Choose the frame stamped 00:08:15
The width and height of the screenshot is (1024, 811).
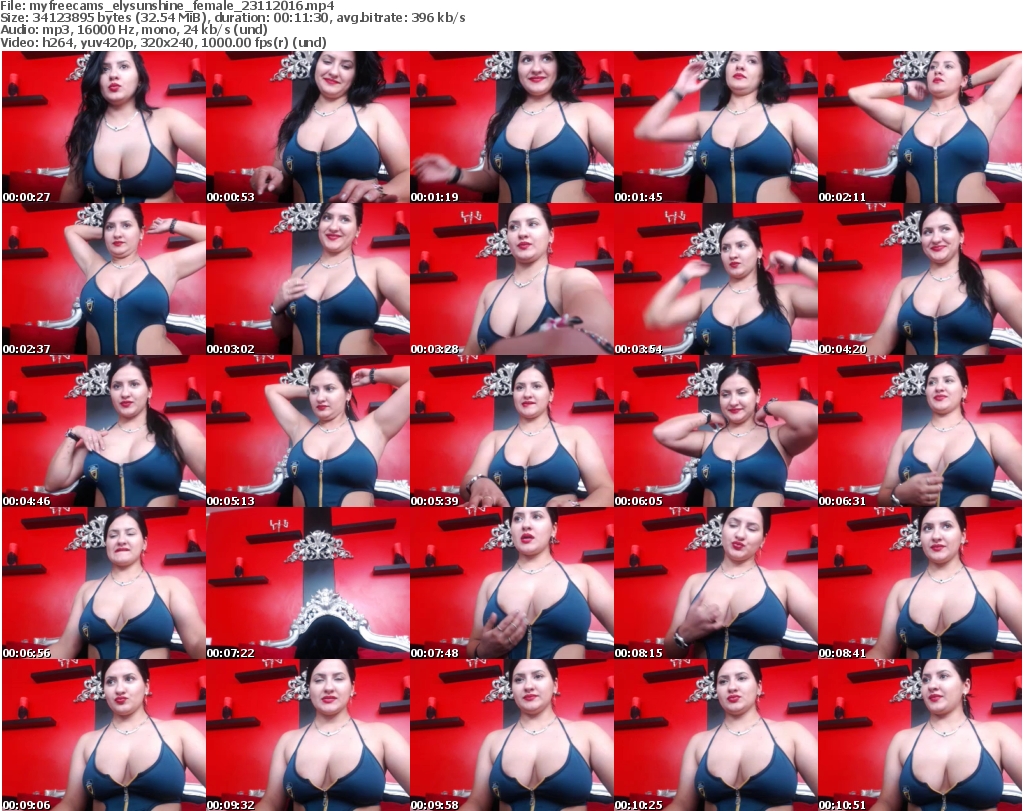(716, 583)
